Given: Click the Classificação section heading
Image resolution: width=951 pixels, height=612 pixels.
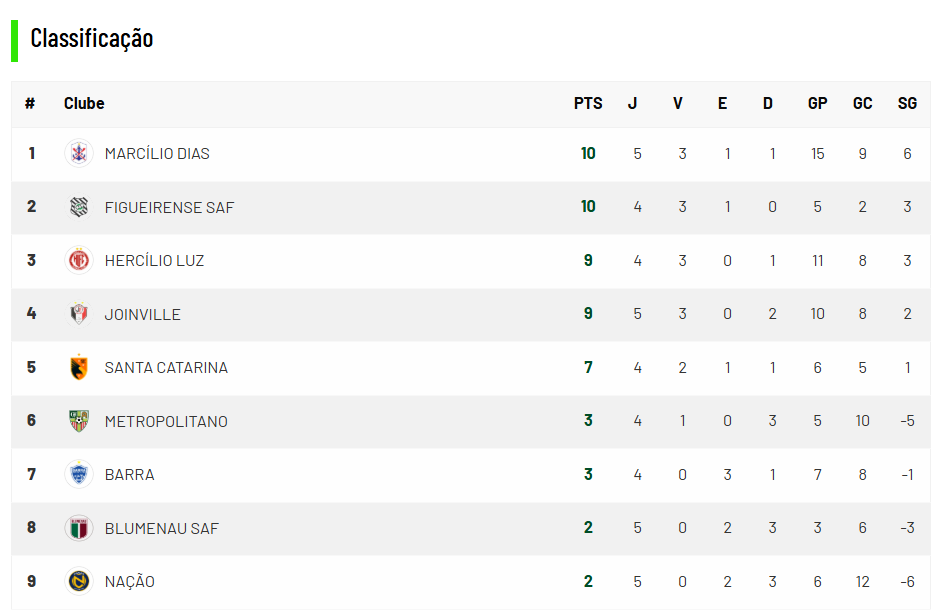Looking at the screenshot, I should point(92,38).
